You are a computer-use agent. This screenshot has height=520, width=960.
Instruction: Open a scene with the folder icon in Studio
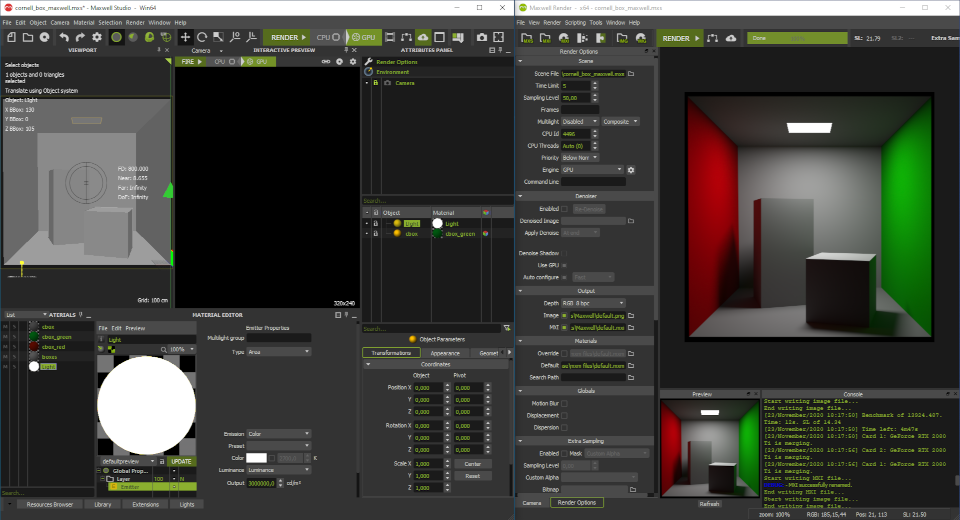[x=28, y=37]
